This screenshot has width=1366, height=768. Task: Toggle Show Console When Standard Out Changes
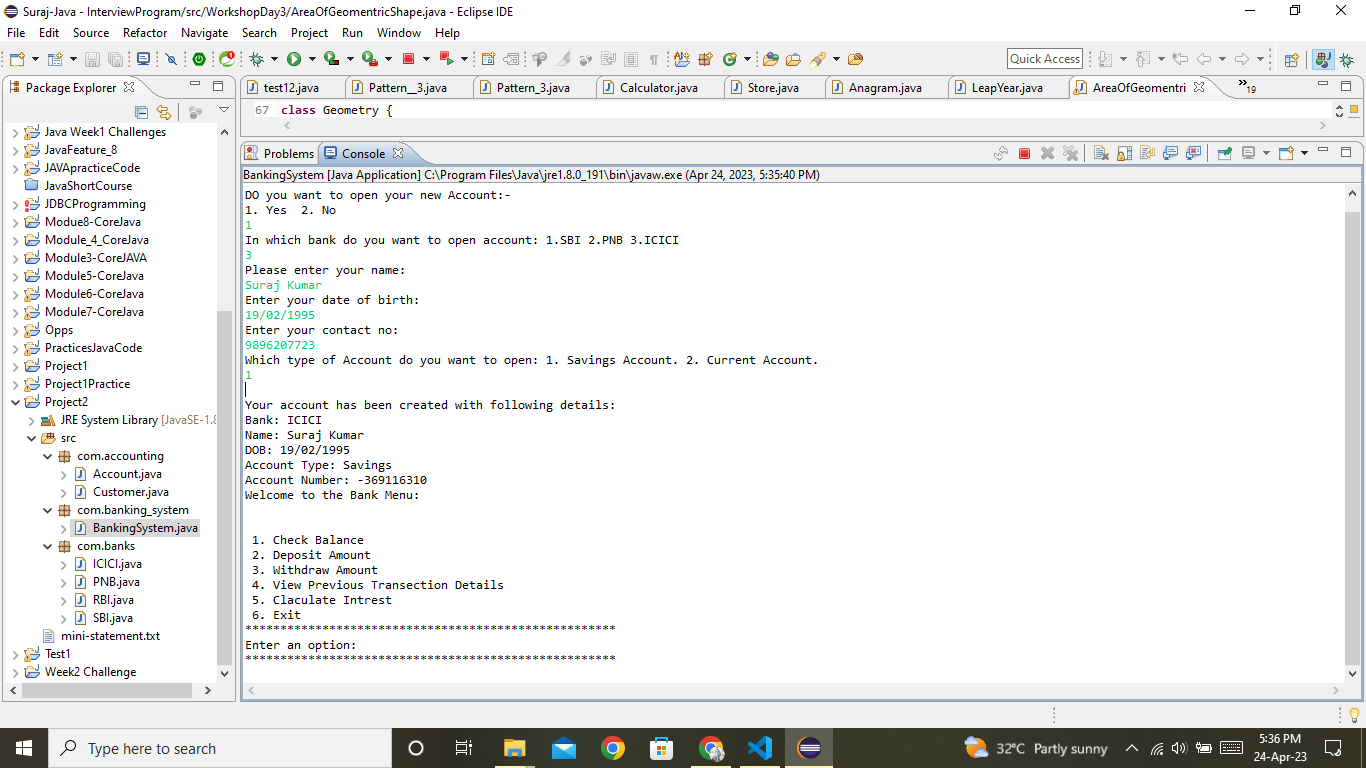click(1170, 153)
